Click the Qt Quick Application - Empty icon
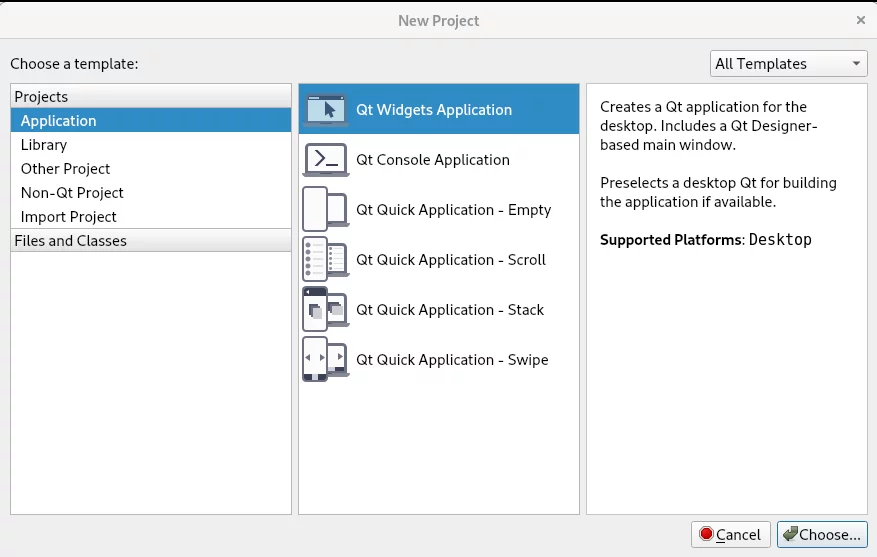 coord(326,209)
